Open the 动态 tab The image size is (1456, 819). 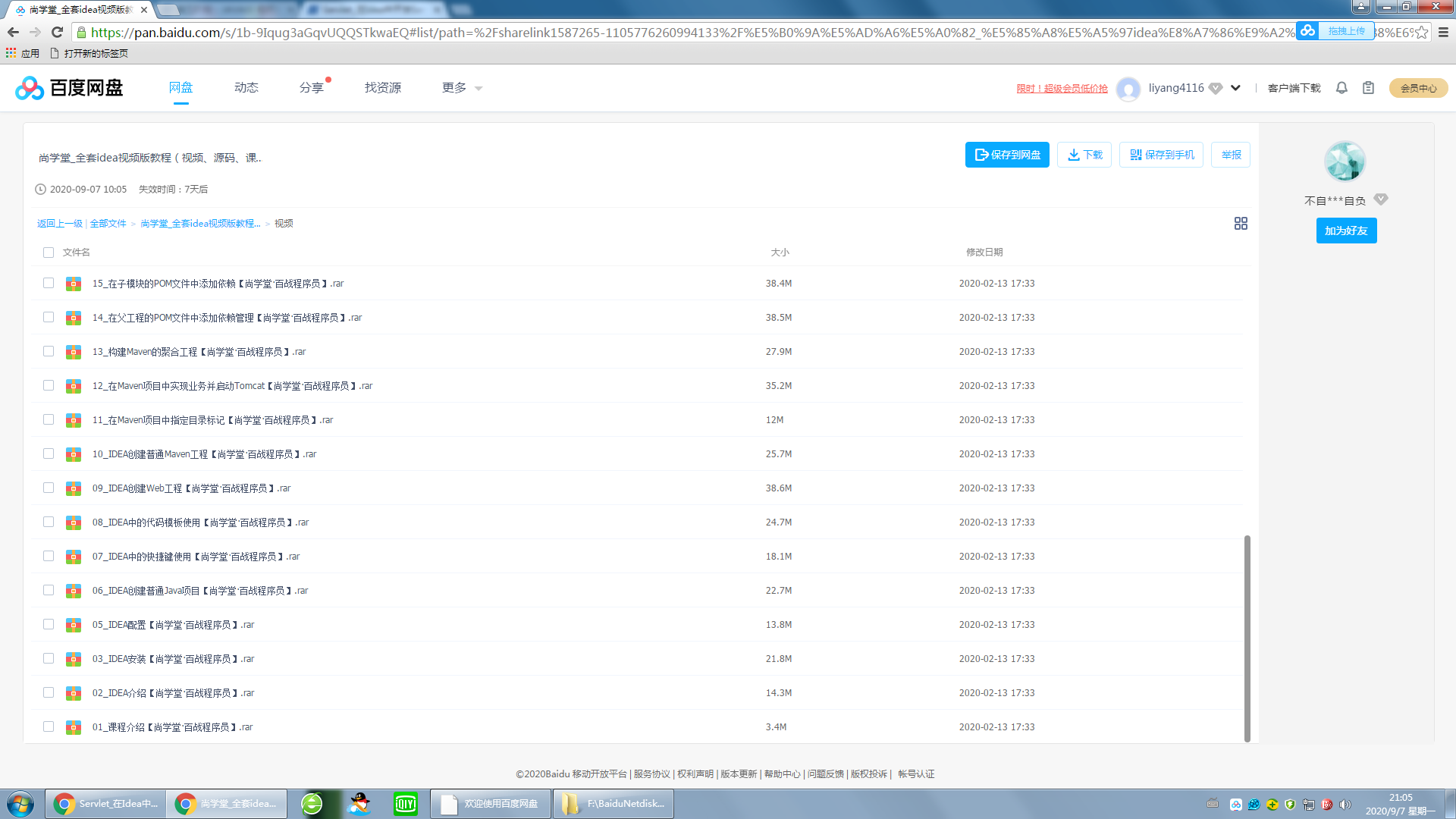pos(246,88)
